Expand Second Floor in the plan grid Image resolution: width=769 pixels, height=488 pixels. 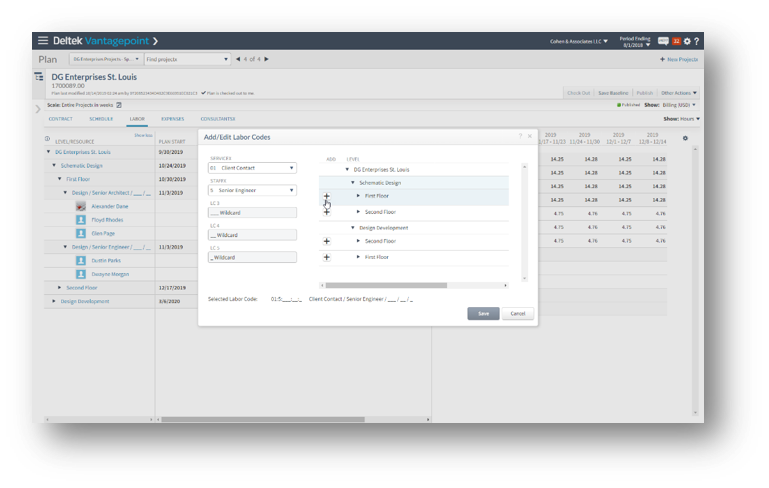click(59, 288)
